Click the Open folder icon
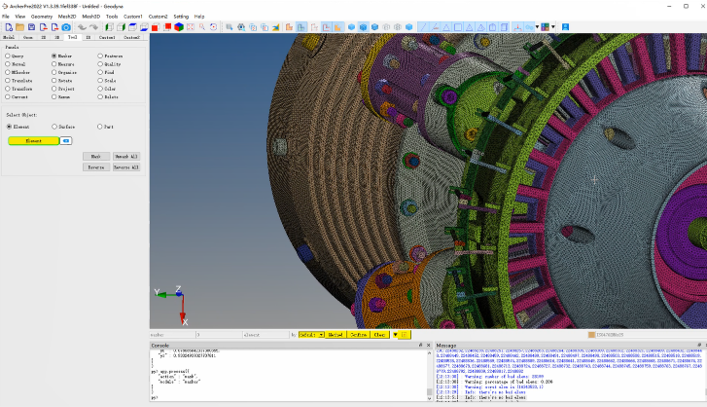Image resolution: width=707 pixels, height=407 pixels. click(x=19, y=27)
